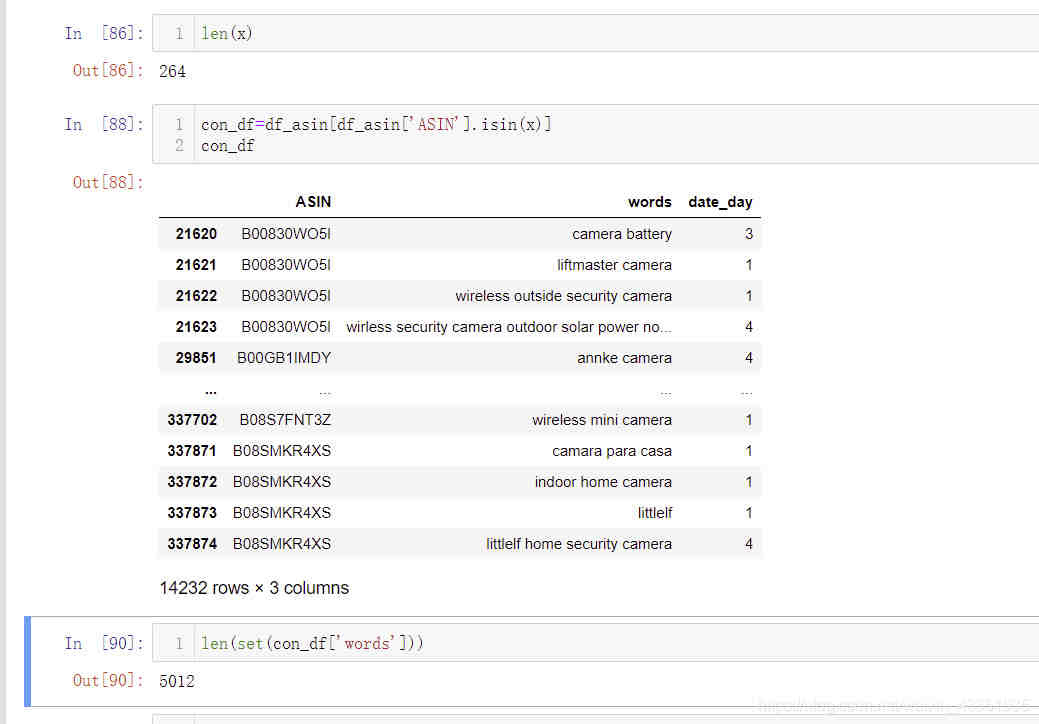1039x724 pixels.
Task: Click the date_day column header
Action: pos(720,202)
